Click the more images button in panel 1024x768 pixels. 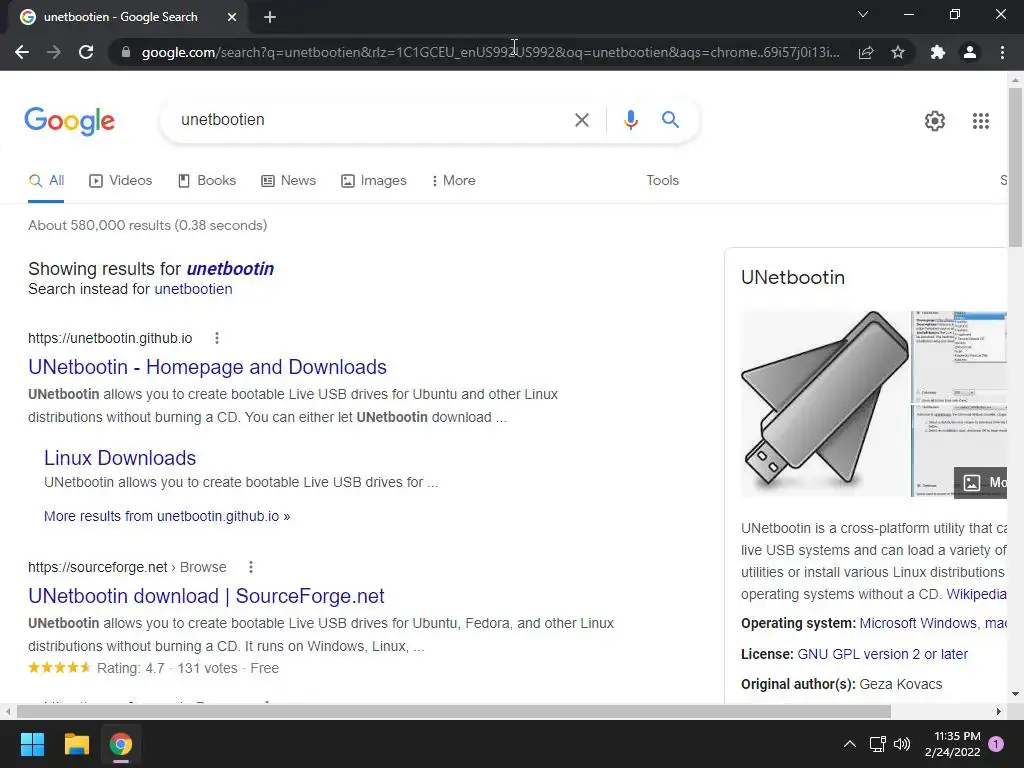tap(981, 483)
